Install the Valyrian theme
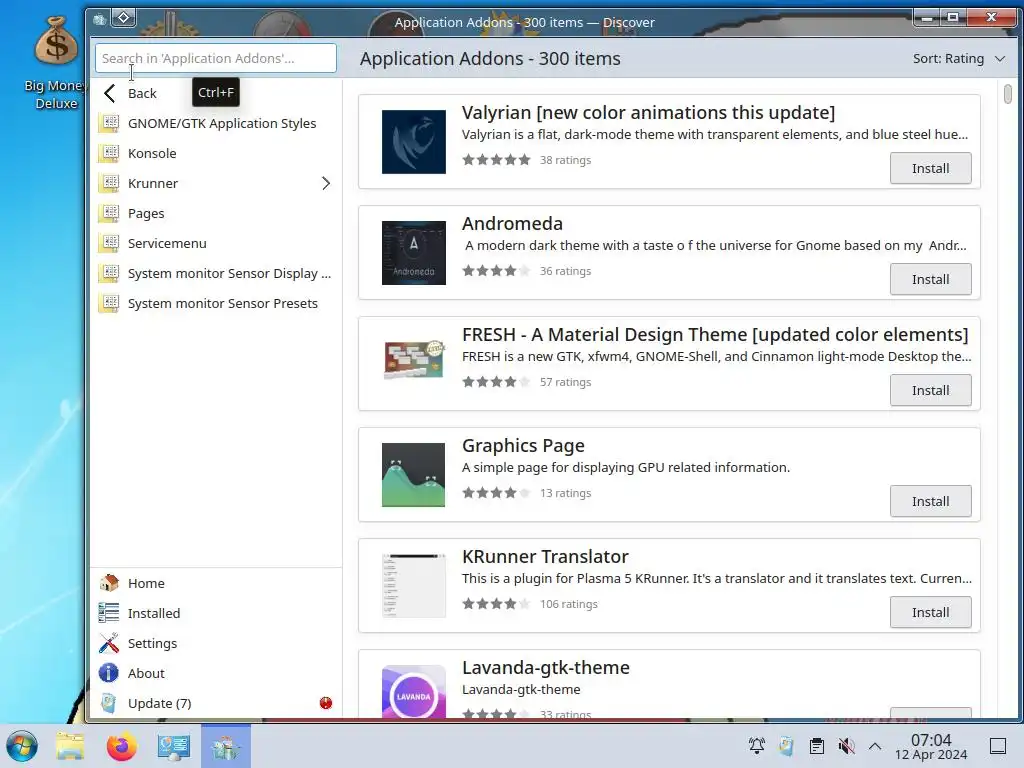The width and height of the screenshot is (1024, 768). click(x=930, y=168)
